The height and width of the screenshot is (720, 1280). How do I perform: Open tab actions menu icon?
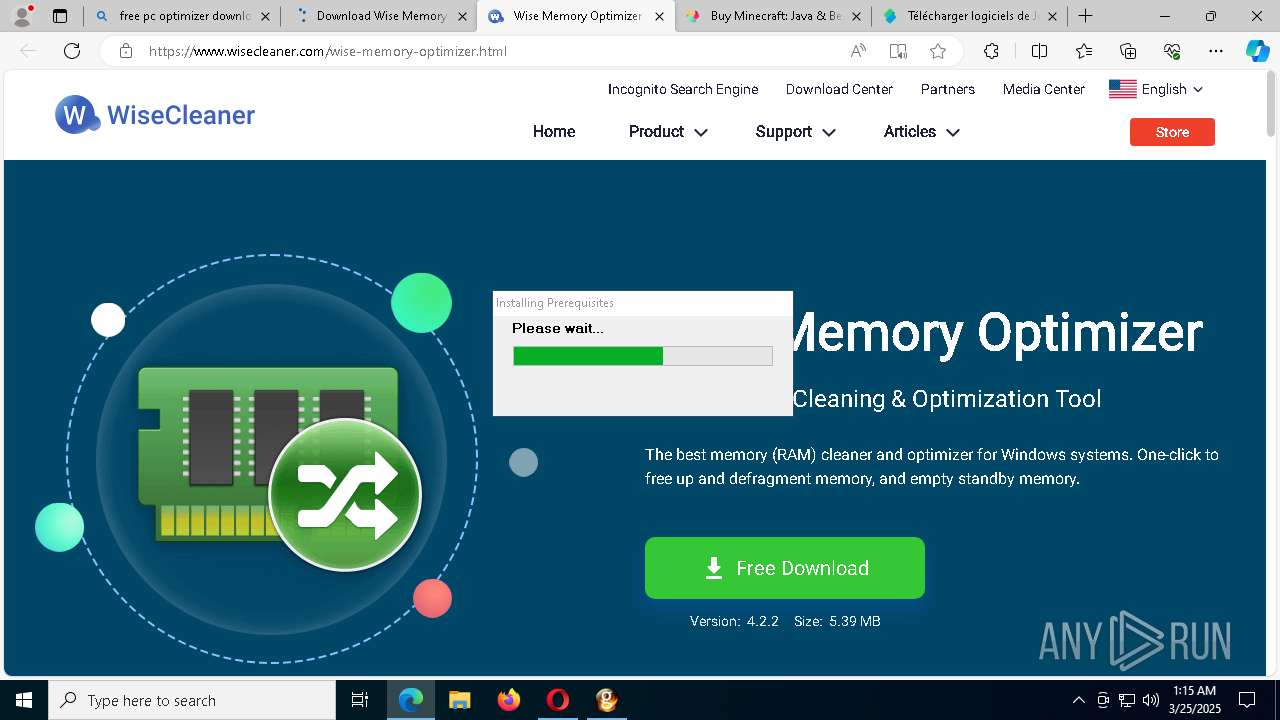click(60, 16)
